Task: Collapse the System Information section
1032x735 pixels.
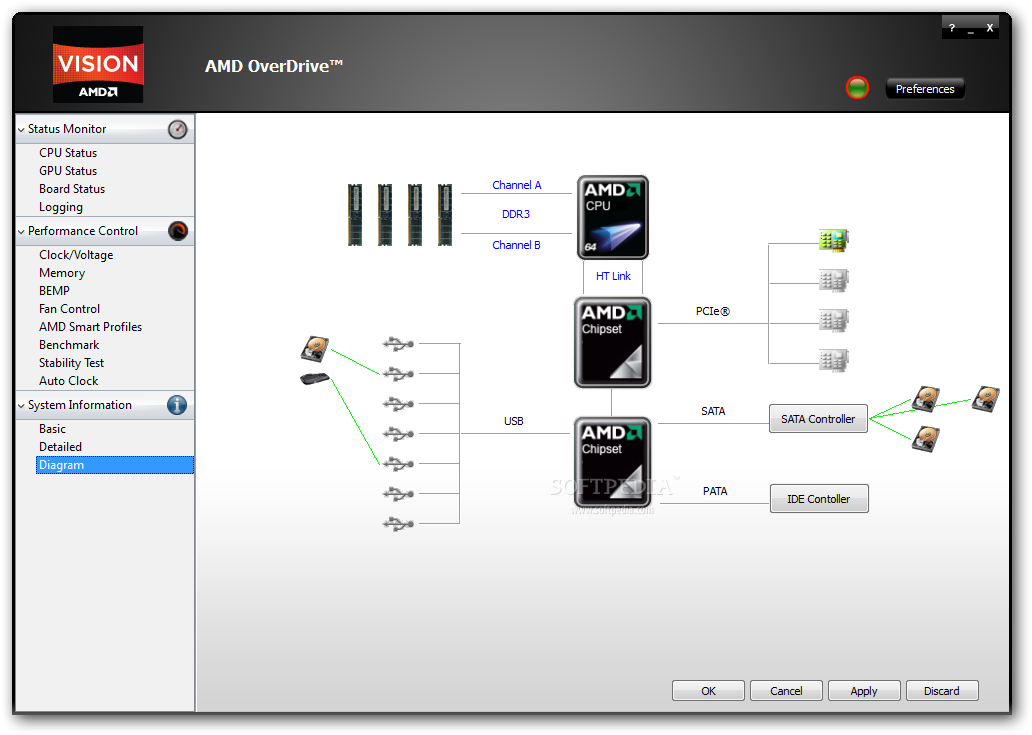Action: tap(21, 405)
